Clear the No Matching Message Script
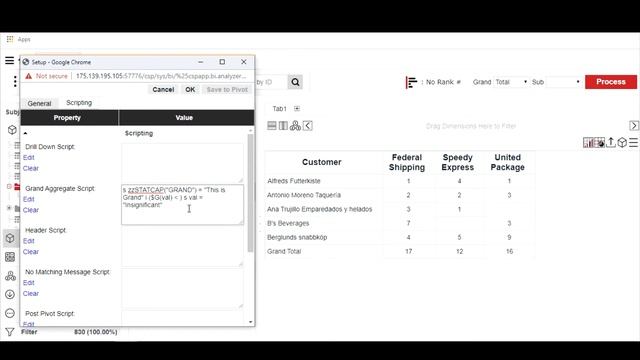The width and height of the screenshot is (640, 360). point(31,293)
